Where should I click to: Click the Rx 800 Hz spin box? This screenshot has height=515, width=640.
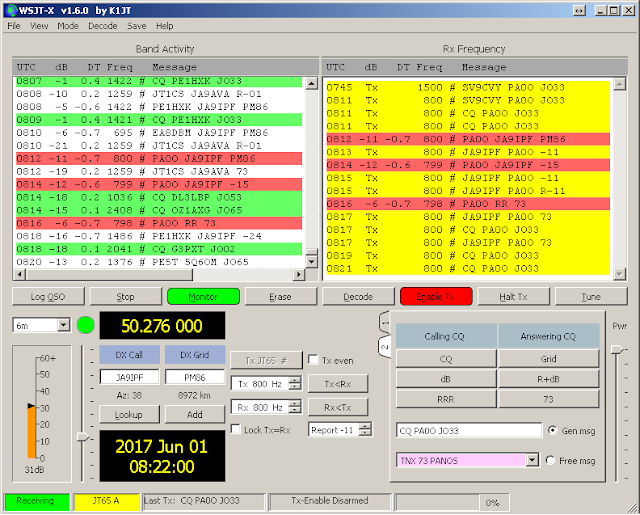(266, 407)
